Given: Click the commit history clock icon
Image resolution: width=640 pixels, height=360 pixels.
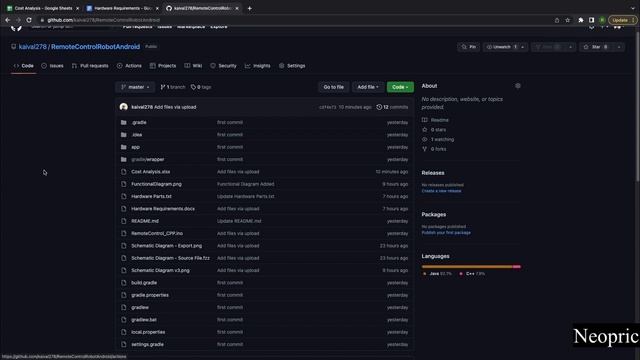Looking at the screenshot, I should click(x=379, y=107).
